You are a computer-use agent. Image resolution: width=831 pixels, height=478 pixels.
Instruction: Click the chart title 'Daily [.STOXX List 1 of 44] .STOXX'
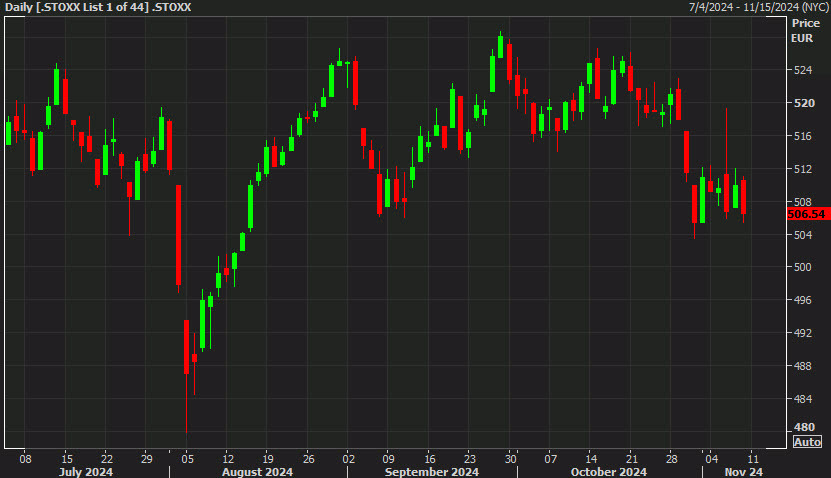pyautogui.click(x=98, y=7)
